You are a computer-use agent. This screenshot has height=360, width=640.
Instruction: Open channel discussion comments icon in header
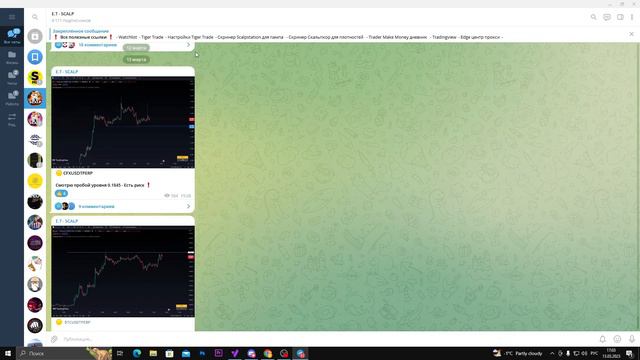click(607, 17)
